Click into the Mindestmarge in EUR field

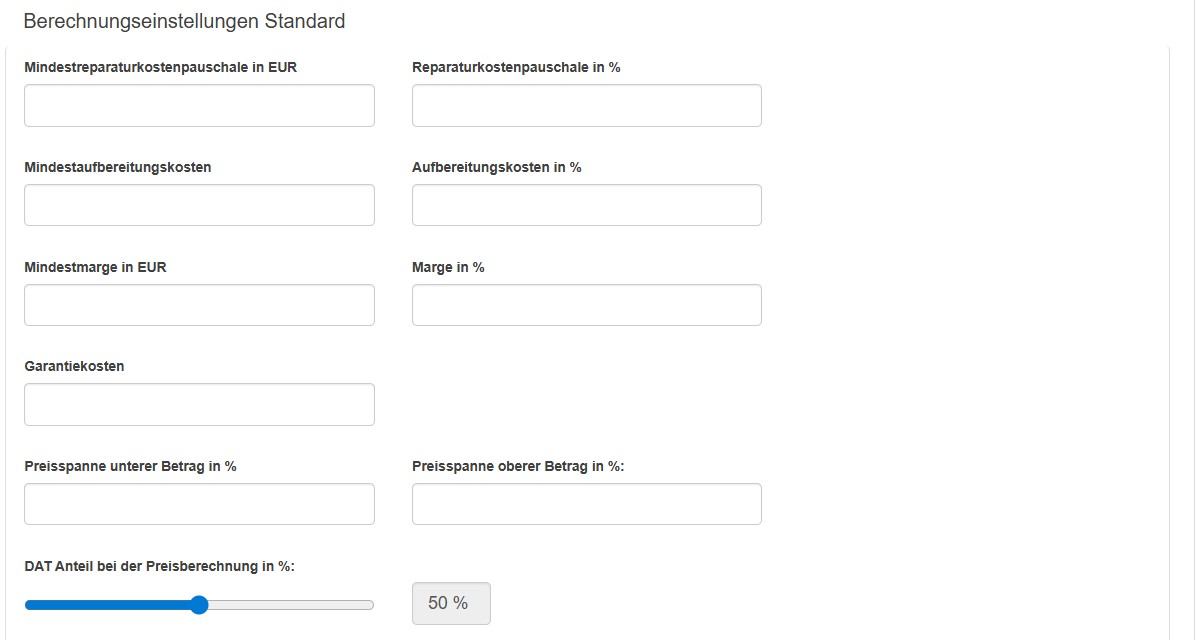point(199,305)
